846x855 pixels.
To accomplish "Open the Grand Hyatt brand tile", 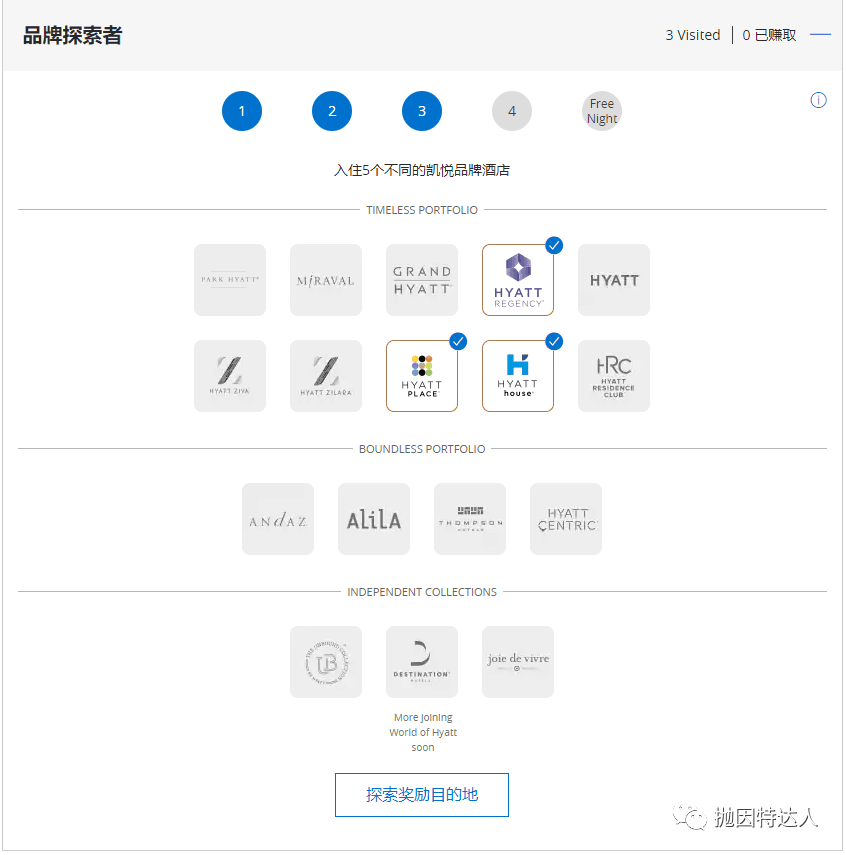I will click(422, 280).
